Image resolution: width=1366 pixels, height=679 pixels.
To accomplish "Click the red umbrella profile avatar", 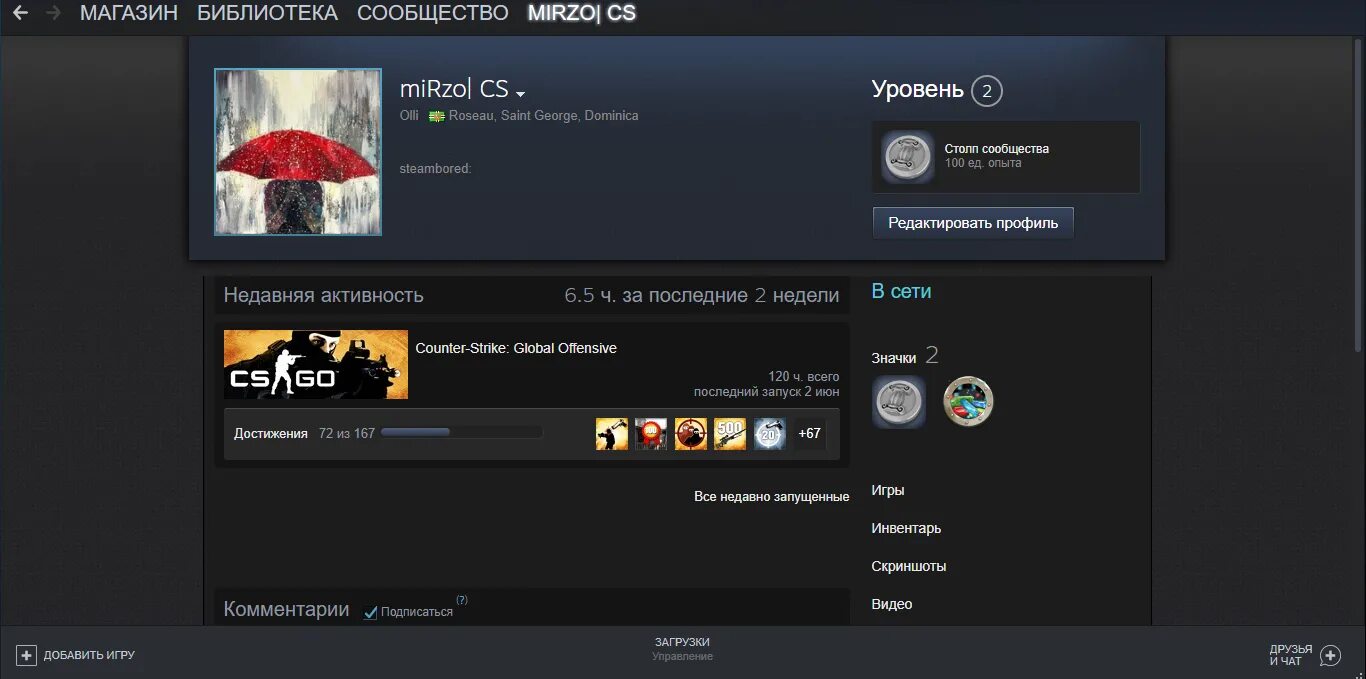I will [298, 152].
